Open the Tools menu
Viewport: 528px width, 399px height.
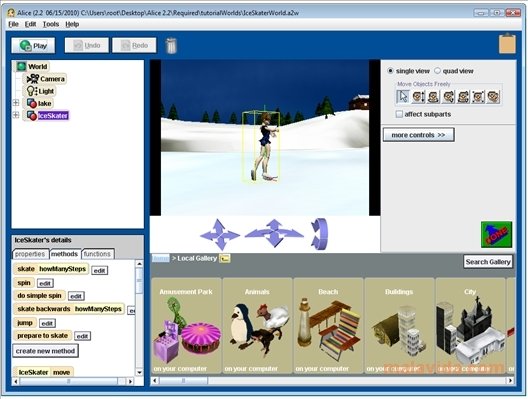51,24
